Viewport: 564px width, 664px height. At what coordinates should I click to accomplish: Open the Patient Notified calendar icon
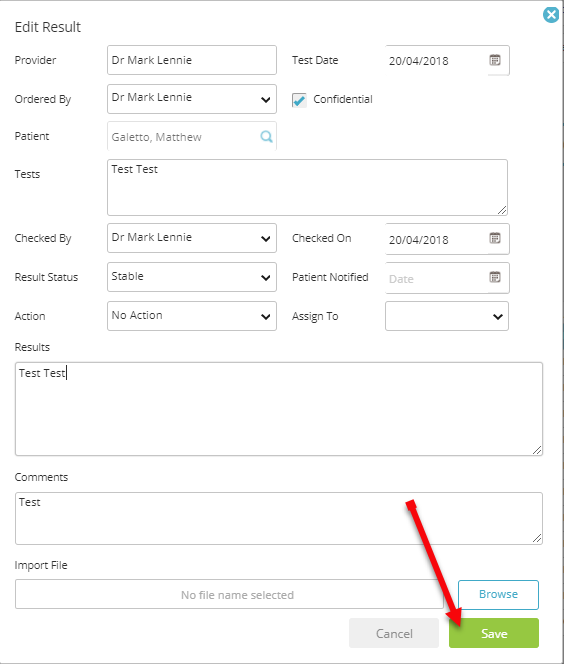(495, 277)
